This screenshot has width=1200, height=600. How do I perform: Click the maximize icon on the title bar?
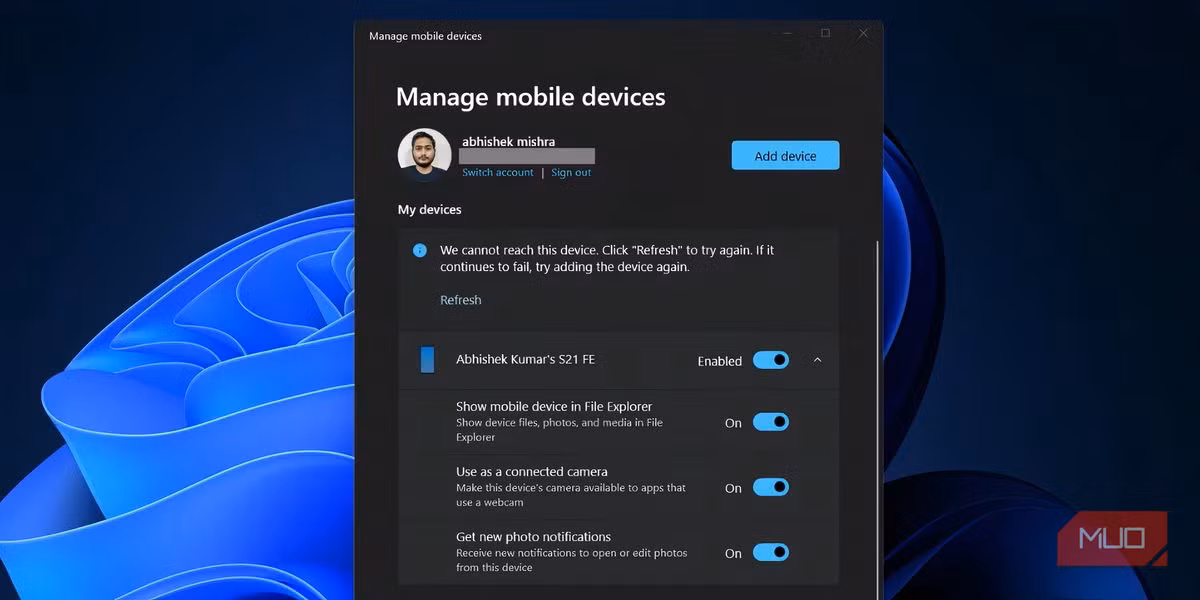[825, 32]
